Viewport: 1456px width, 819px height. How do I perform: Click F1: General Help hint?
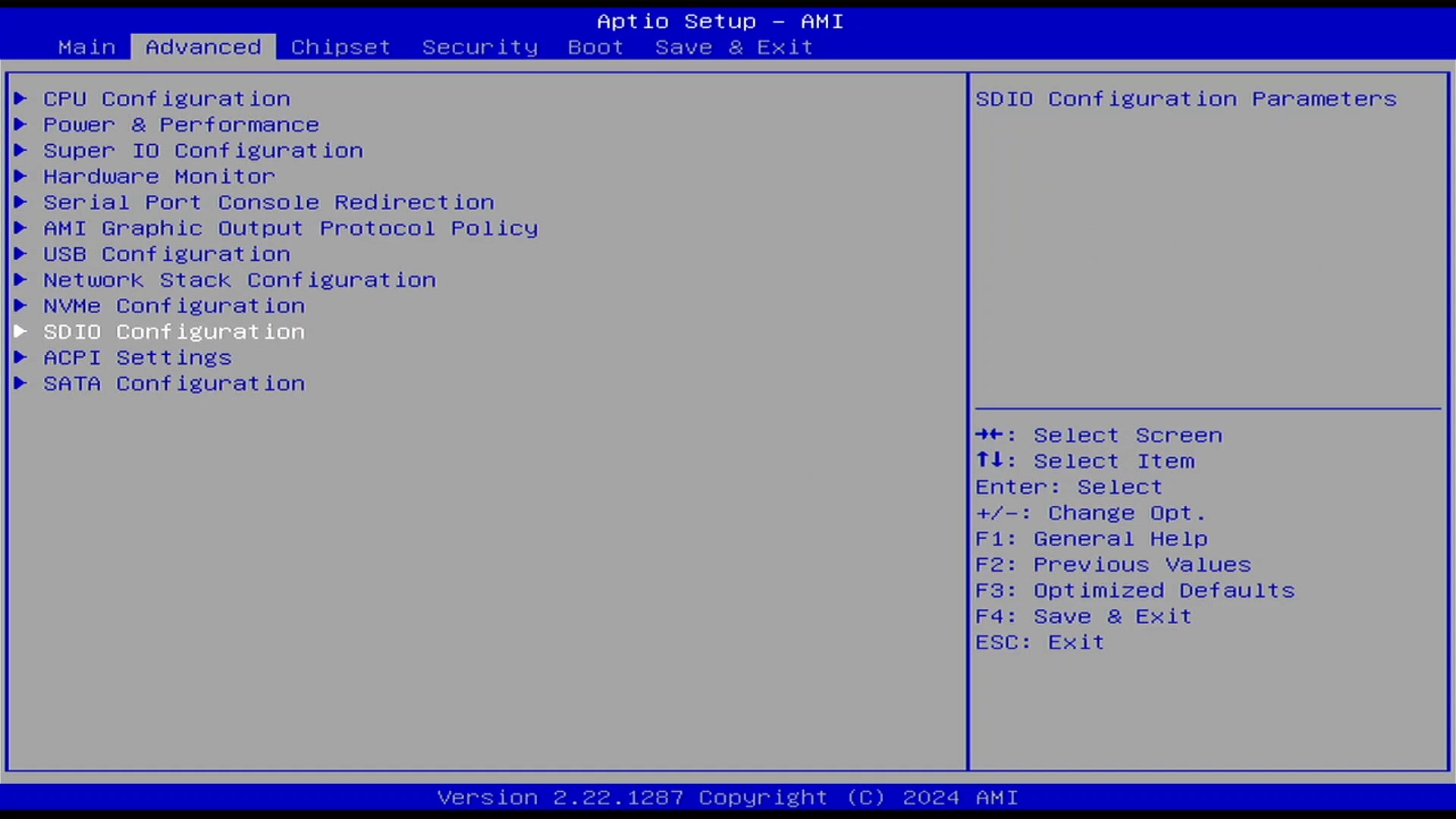pos(1091,538)
